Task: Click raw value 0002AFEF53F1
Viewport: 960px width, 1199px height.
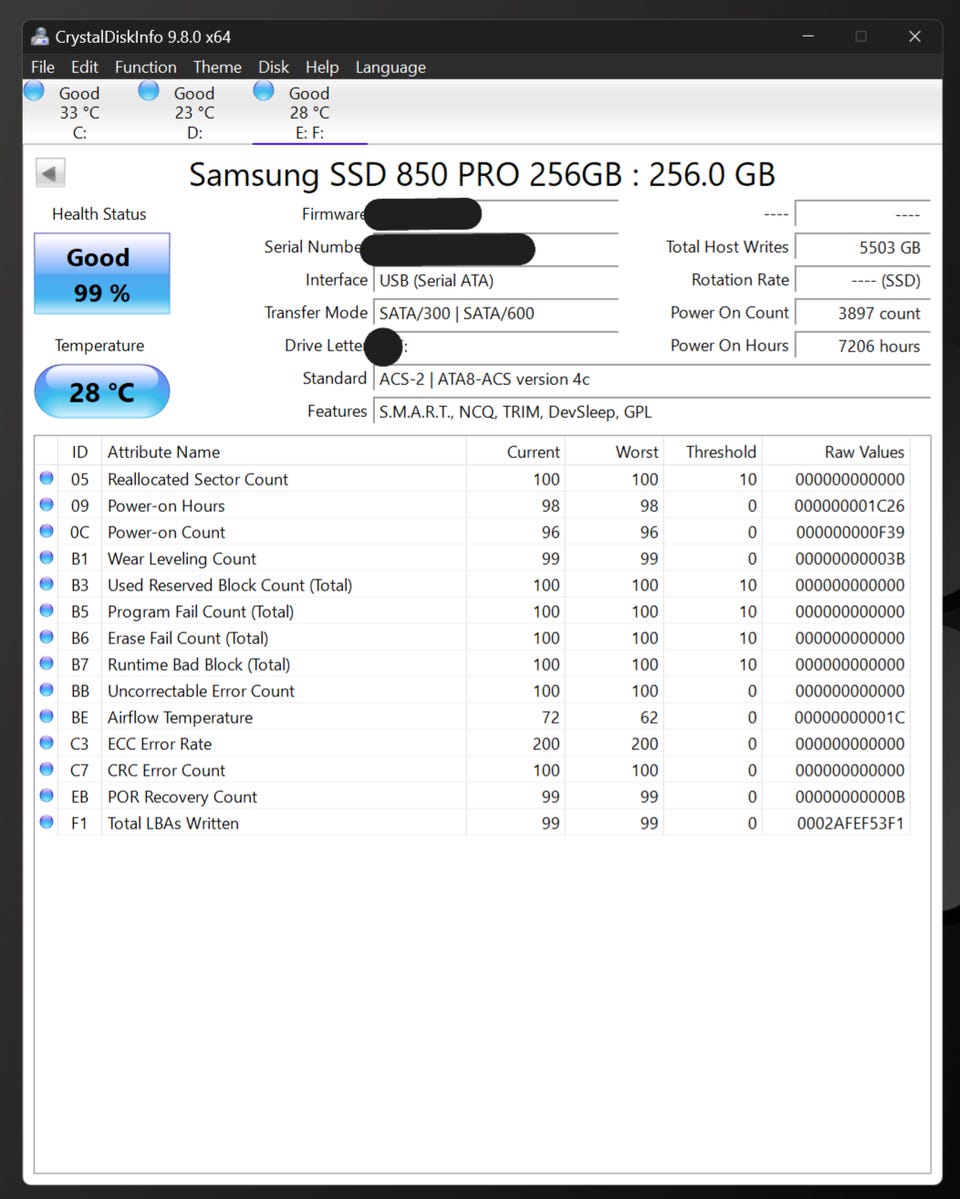Action: click(851, 824)
